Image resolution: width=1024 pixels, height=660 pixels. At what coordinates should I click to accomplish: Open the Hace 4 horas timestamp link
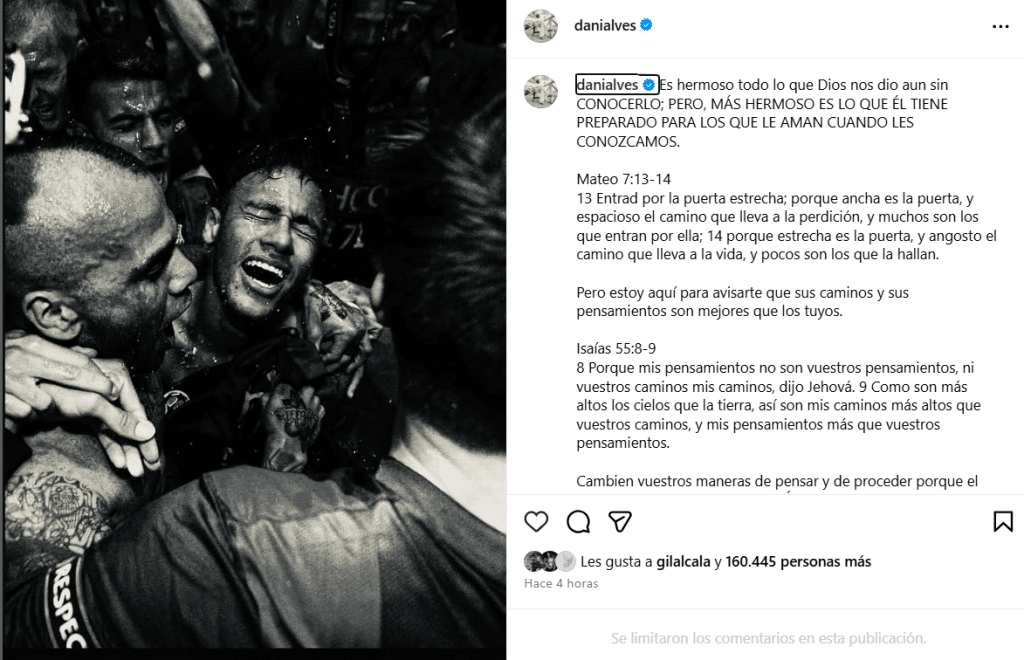(x=561, y=583)
